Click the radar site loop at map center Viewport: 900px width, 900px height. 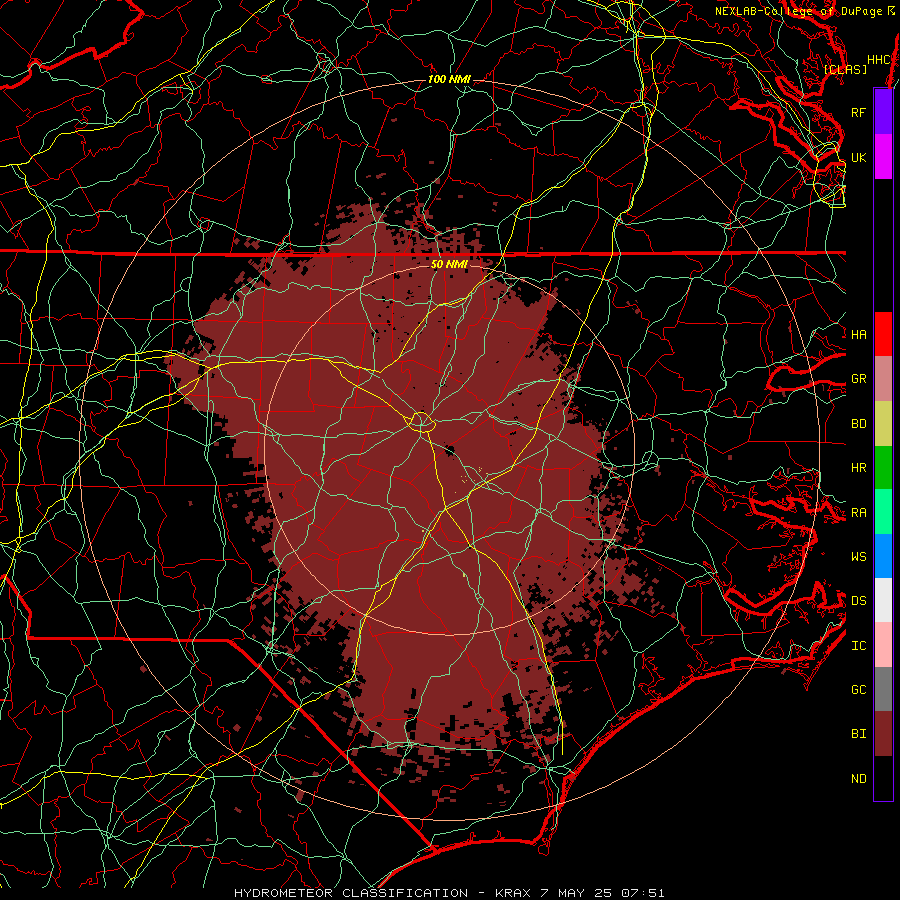(421, 422)
